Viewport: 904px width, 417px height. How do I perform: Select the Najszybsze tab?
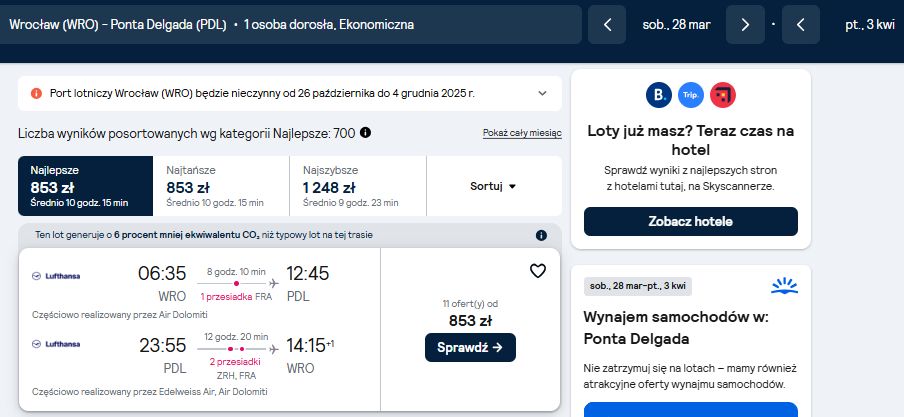358,186
